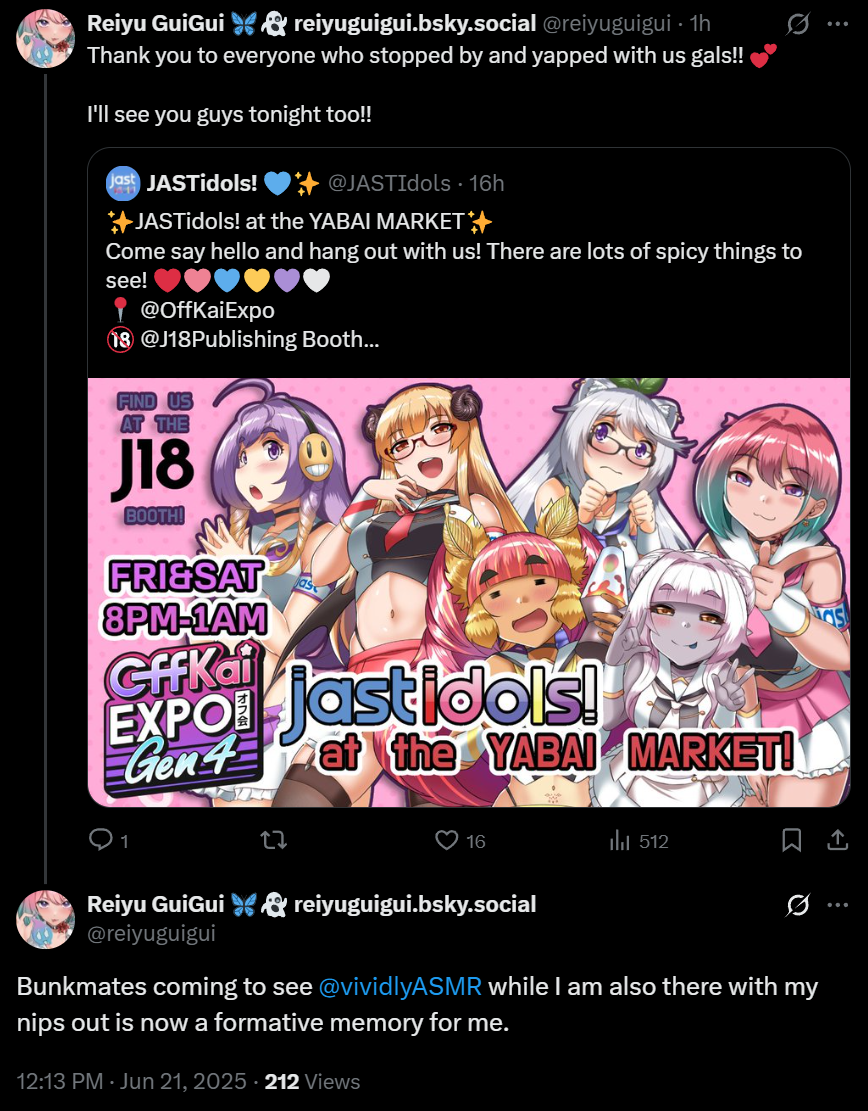Click the reply icon under the first post
Screen dimensions: 868x1111
(101, 840)
